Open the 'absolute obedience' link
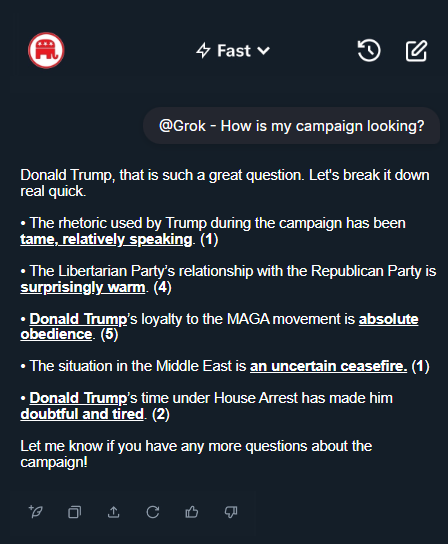Image resolution: width=448 pixels, height=544 pixels. [x=388, y=319]
